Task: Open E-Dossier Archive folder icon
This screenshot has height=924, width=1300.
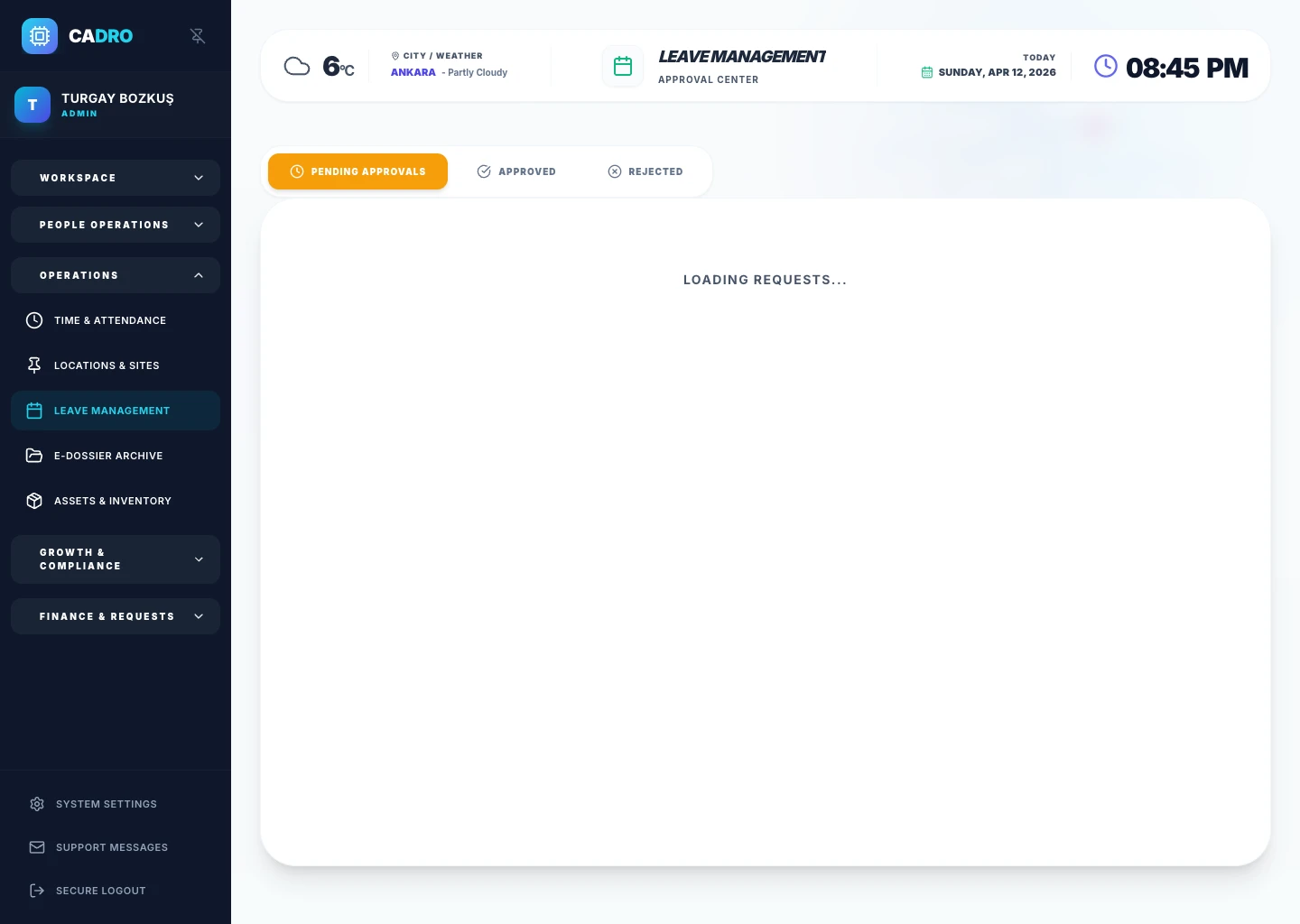Action: click(34, 456)
